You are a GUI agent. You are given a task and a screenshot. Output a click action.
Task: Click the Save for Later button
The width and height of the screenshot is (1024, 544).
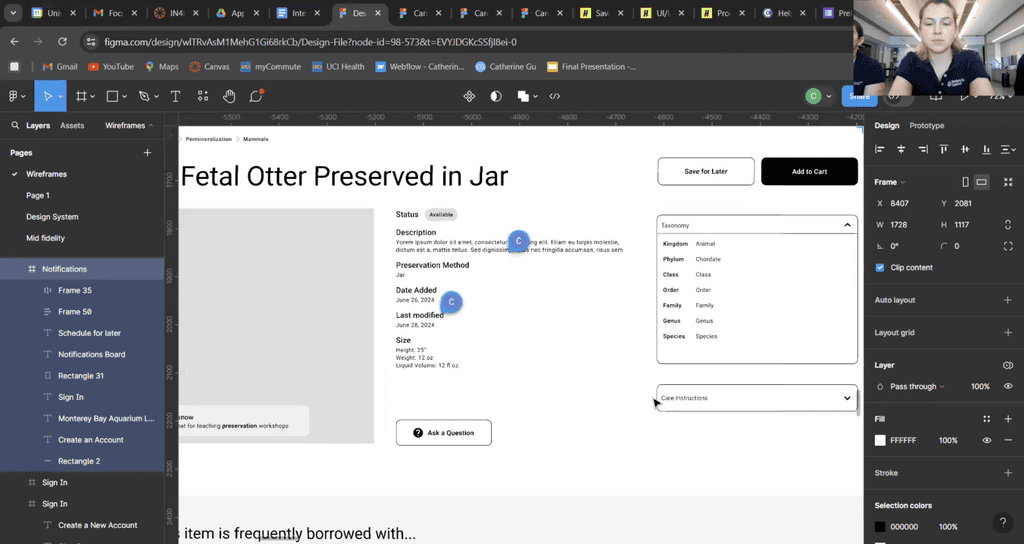[x=706, y=171]
